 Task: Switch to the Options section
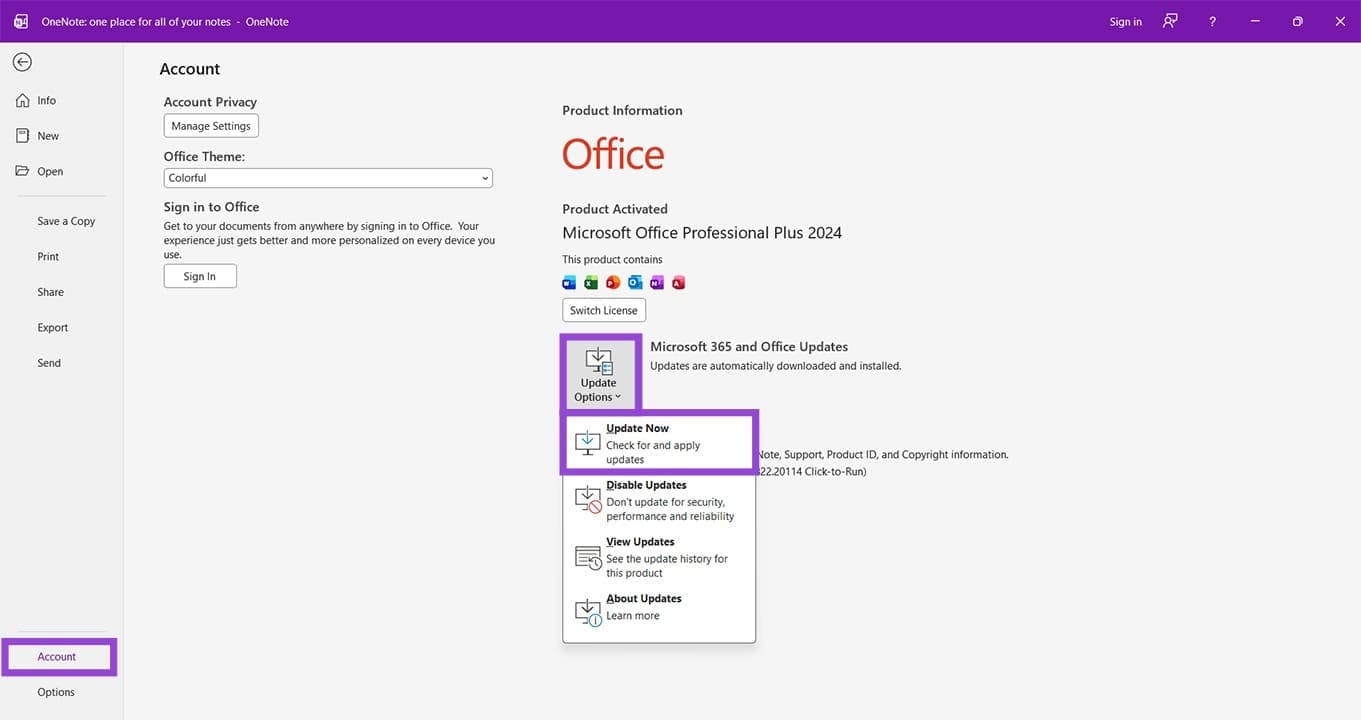coord(55,691)
